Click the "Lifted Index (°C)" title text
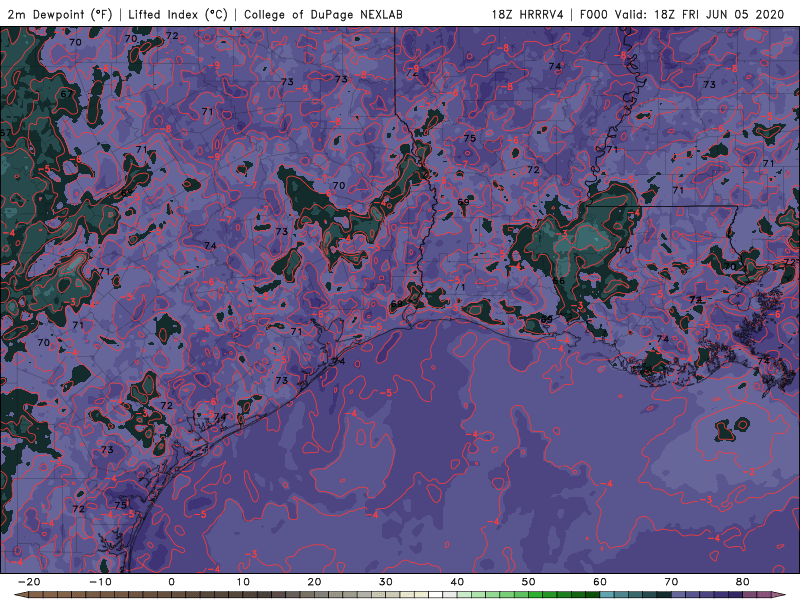This screenshot has width=800, height=600. pyautogui.click(x=178, y=15)
